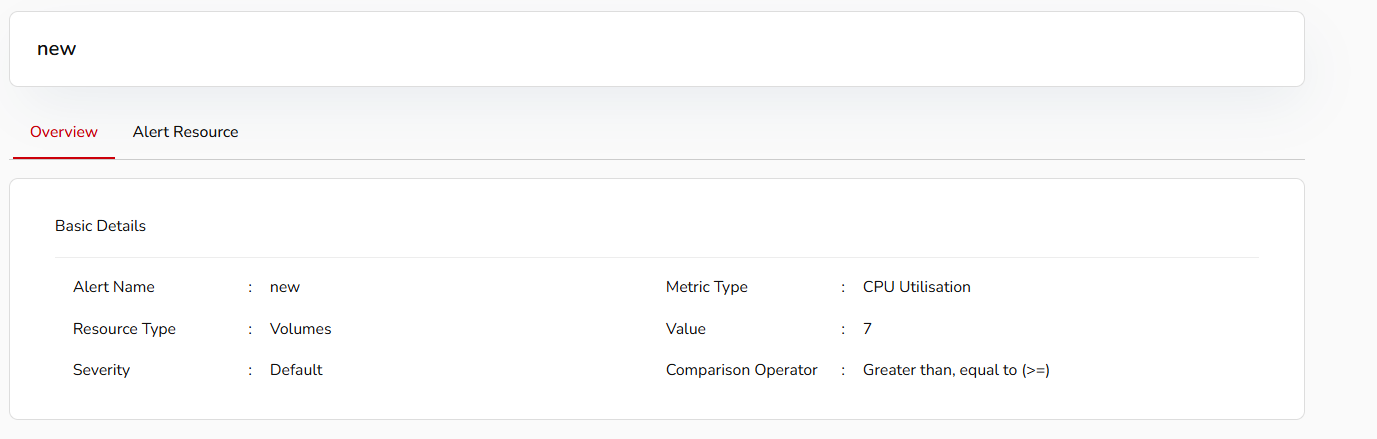Click the divider line under Basic Details
This screenshot has width=1377, height=439.
[656, 257]
